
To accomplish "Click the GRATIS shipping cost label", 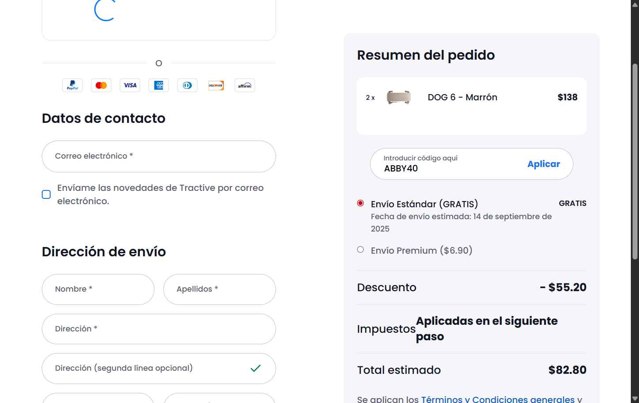I will (x=573, y=203).
